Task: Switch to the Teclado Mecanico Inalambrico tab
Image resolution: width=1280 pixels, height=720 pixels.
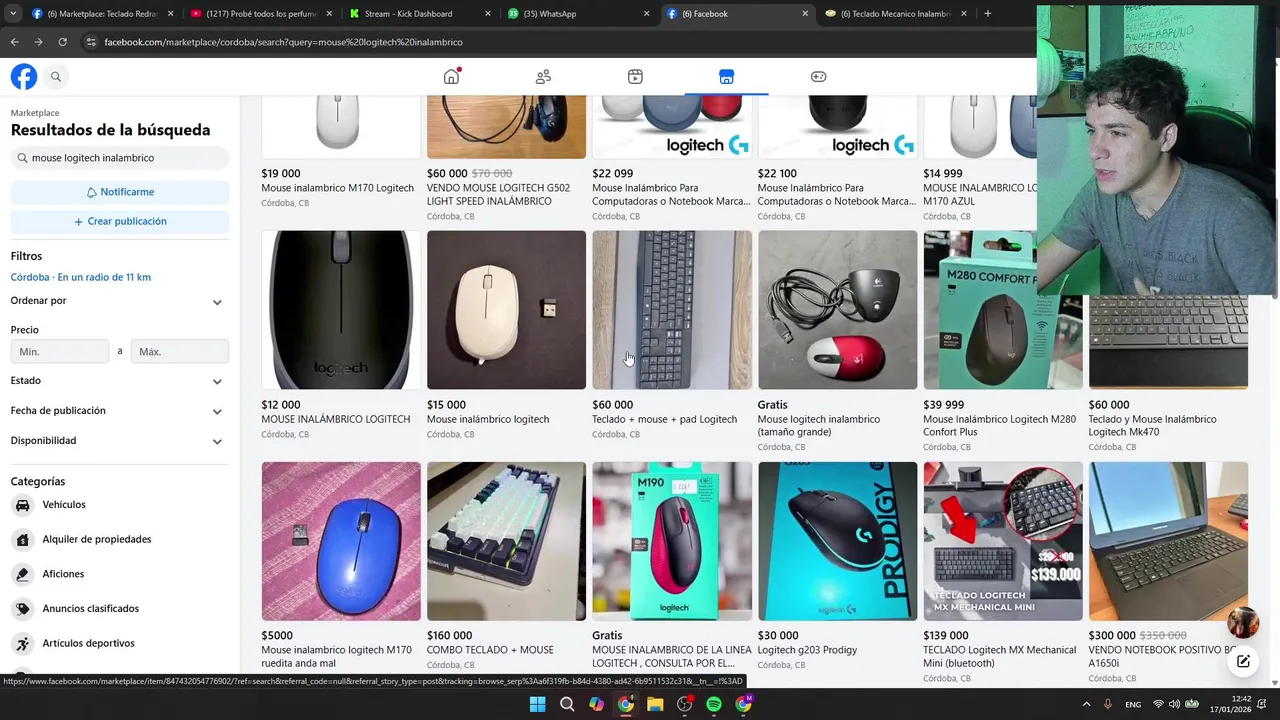Action: [895, 14]
